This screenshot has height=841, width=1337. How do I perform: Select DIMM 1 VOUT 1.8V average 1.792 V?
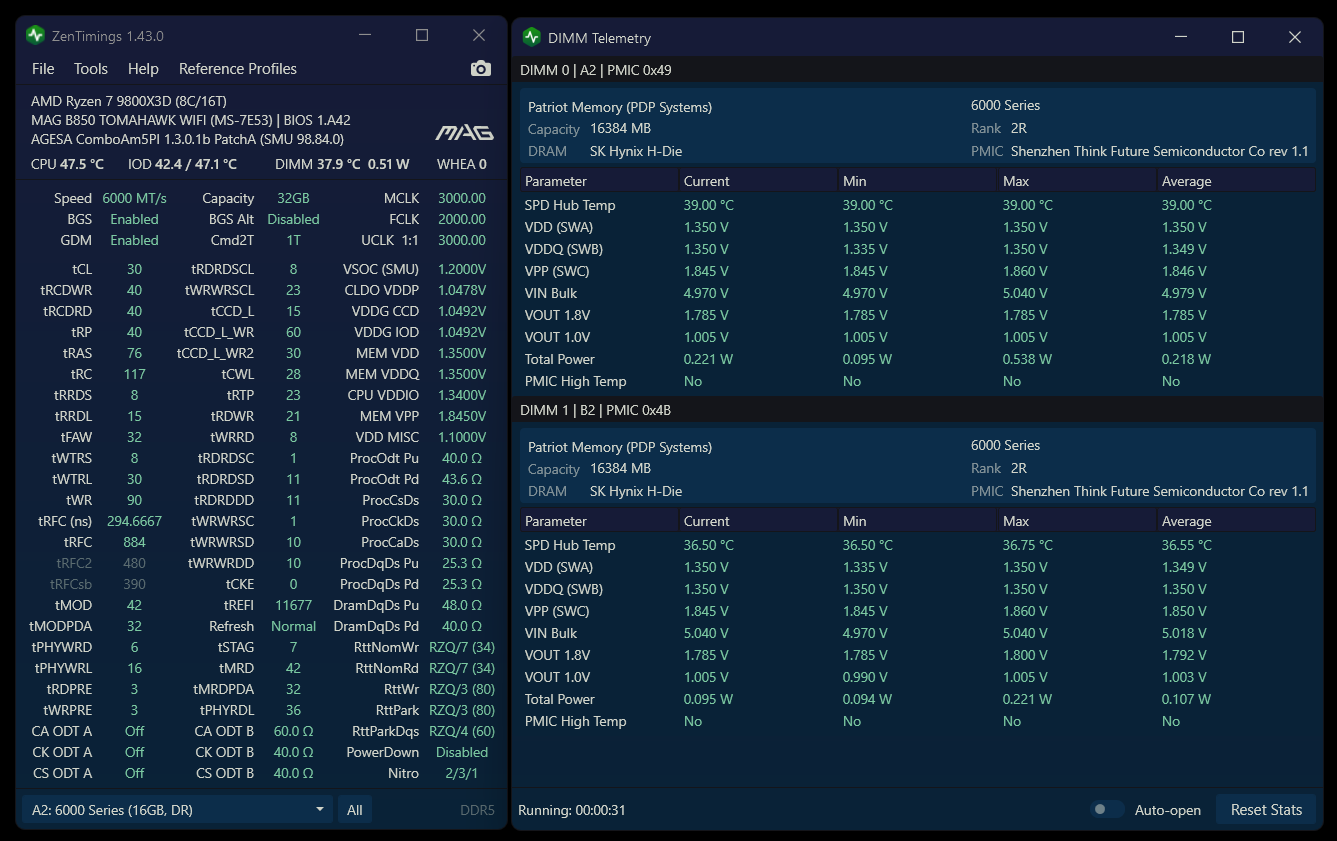click(x=1184, y=655)
